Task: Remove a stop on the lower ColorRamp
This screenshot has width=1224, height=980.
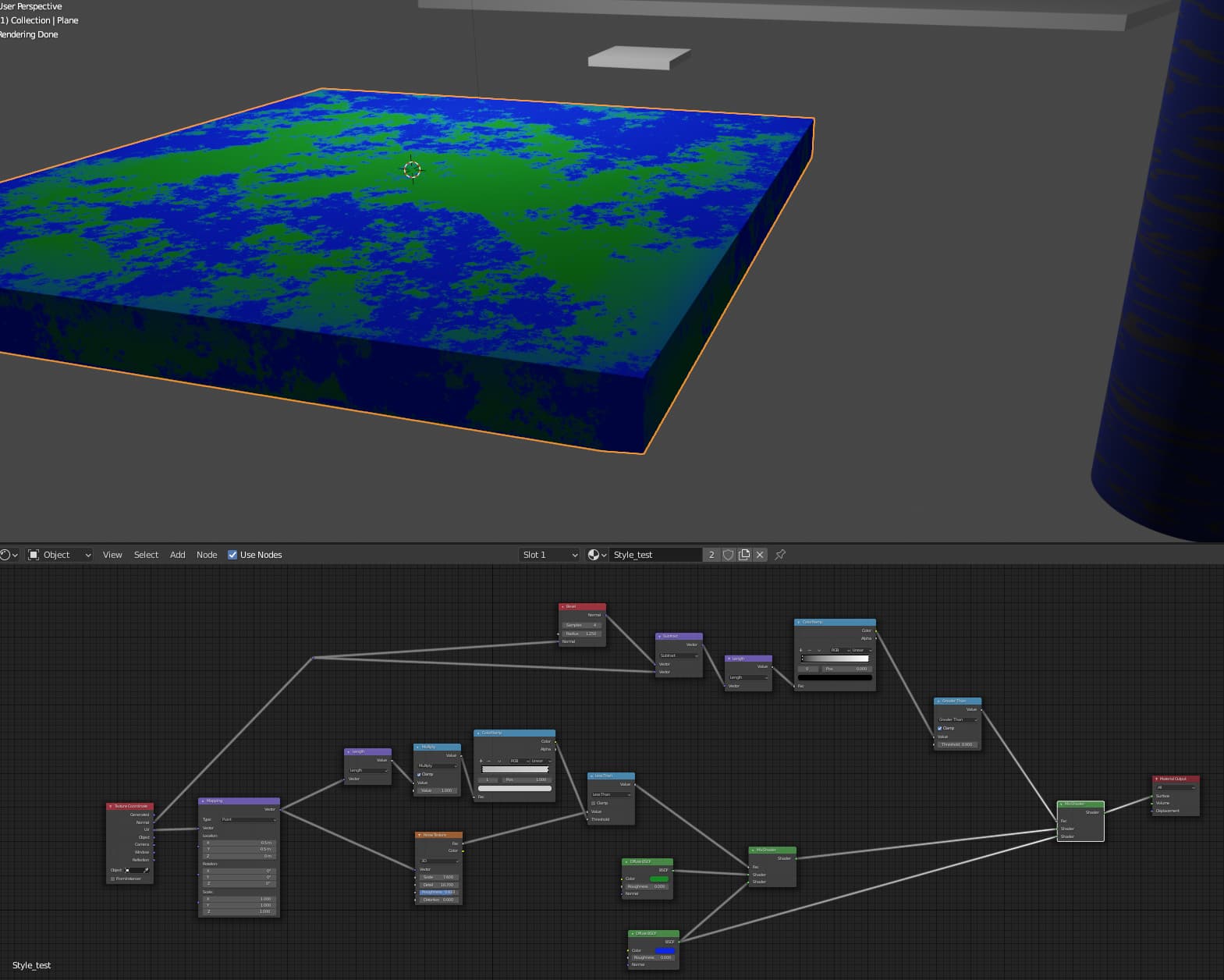Action: (x=489, y=761)
